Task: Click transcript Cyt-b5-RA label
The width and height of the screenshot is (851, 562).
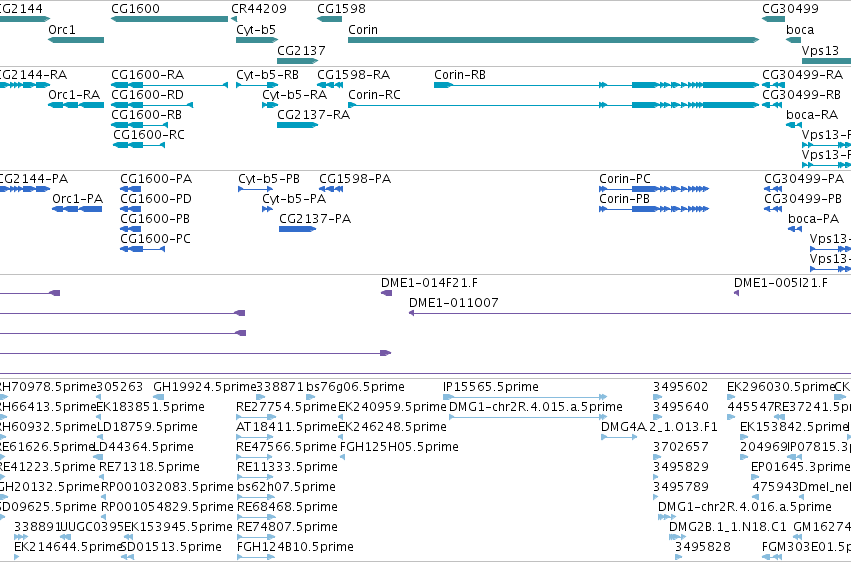Action: pos(294,95)
